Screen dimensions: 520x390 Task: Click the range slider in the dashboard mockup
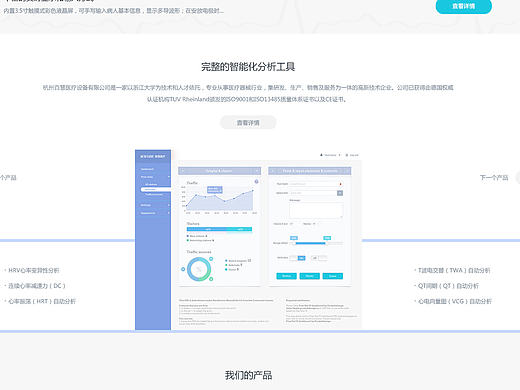point(316,243)
